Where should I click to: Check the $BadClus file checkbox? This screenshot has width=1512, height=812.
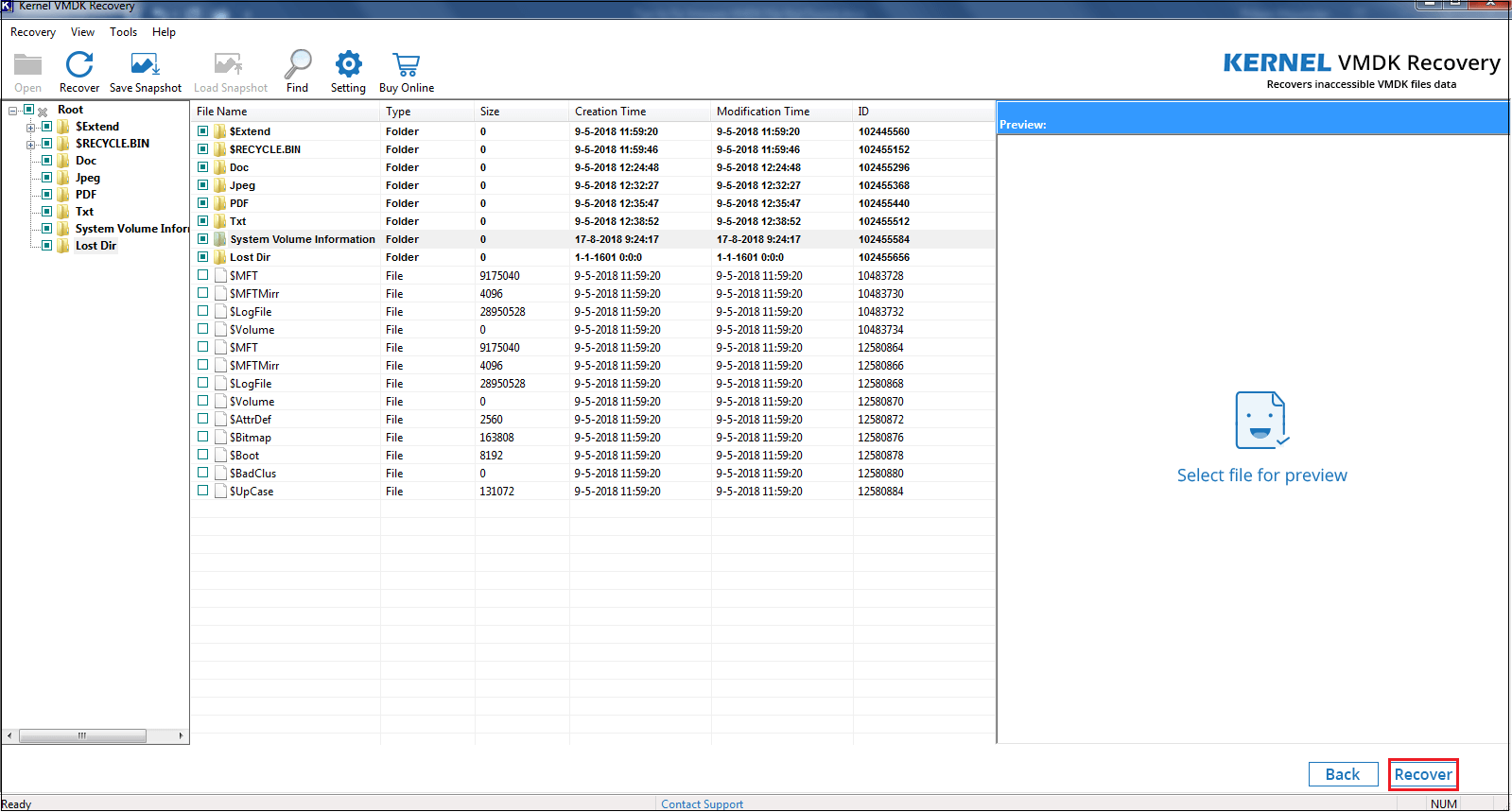202,473
